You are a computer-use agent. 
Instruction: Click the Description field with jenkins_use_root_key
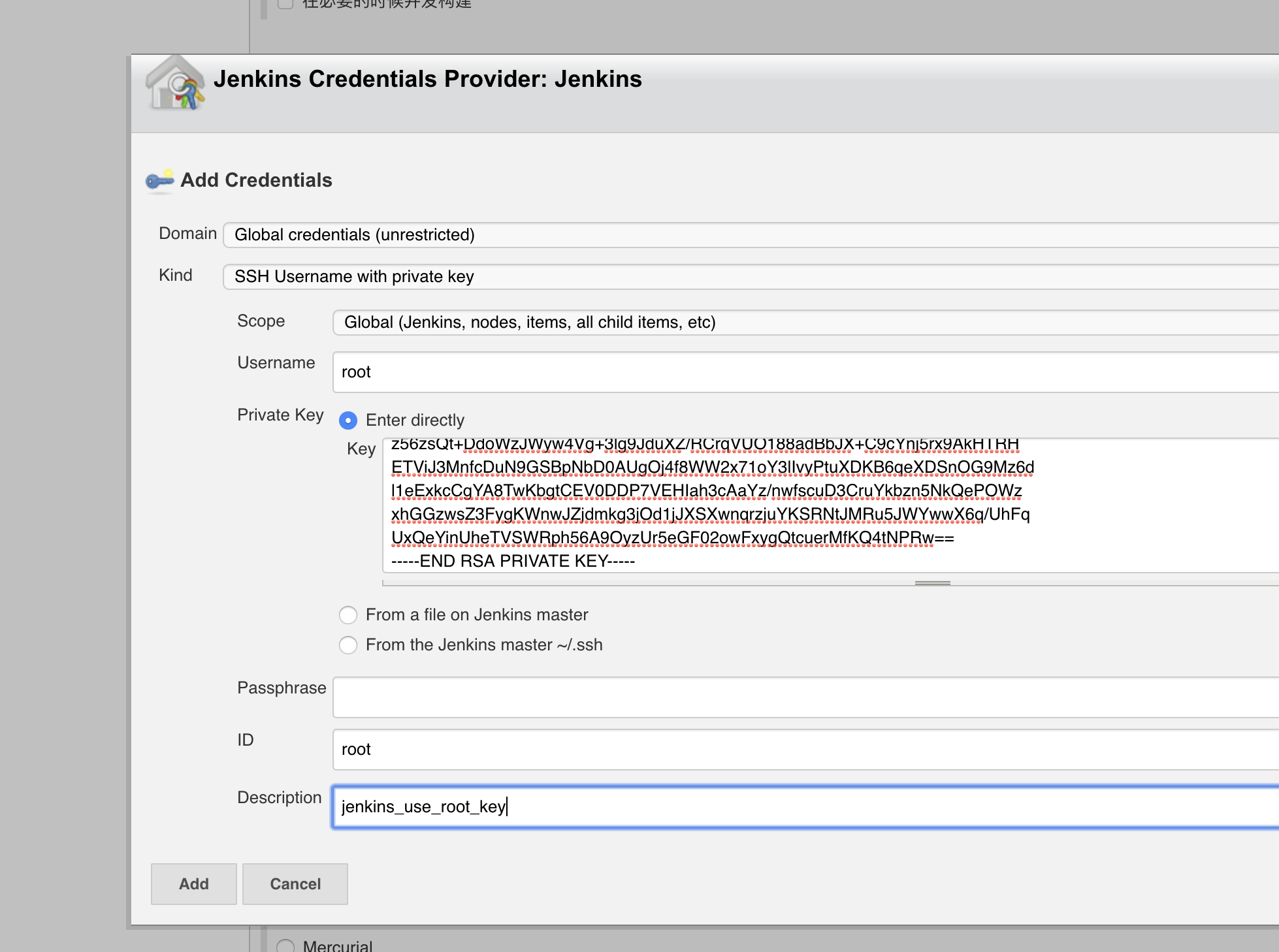click(805, 807)
